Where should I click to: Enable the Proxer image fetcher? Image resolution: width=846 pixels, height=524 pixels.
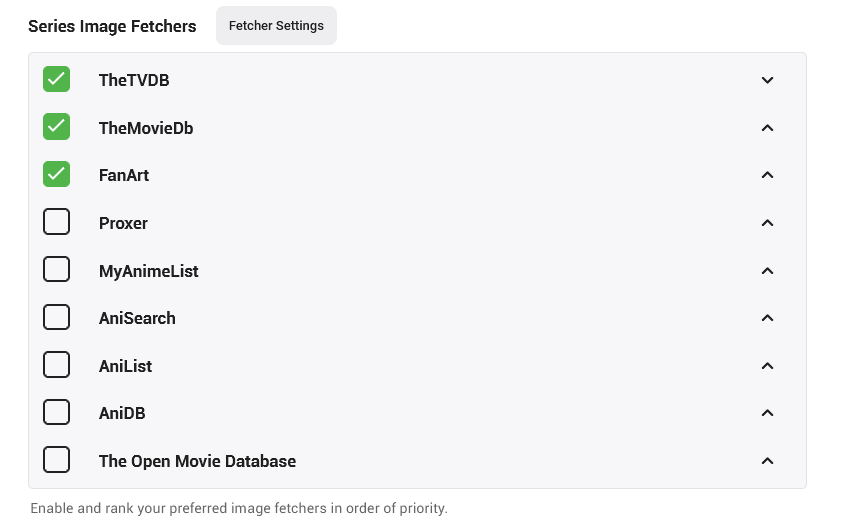click(x=56, y=222)
